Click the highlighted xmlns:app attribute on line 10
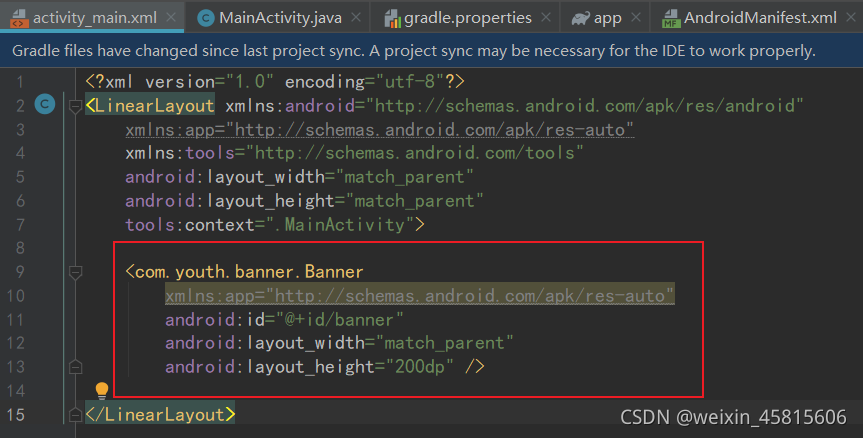The image size is (863, 438). pyautogui.click(x=420, y=295)
